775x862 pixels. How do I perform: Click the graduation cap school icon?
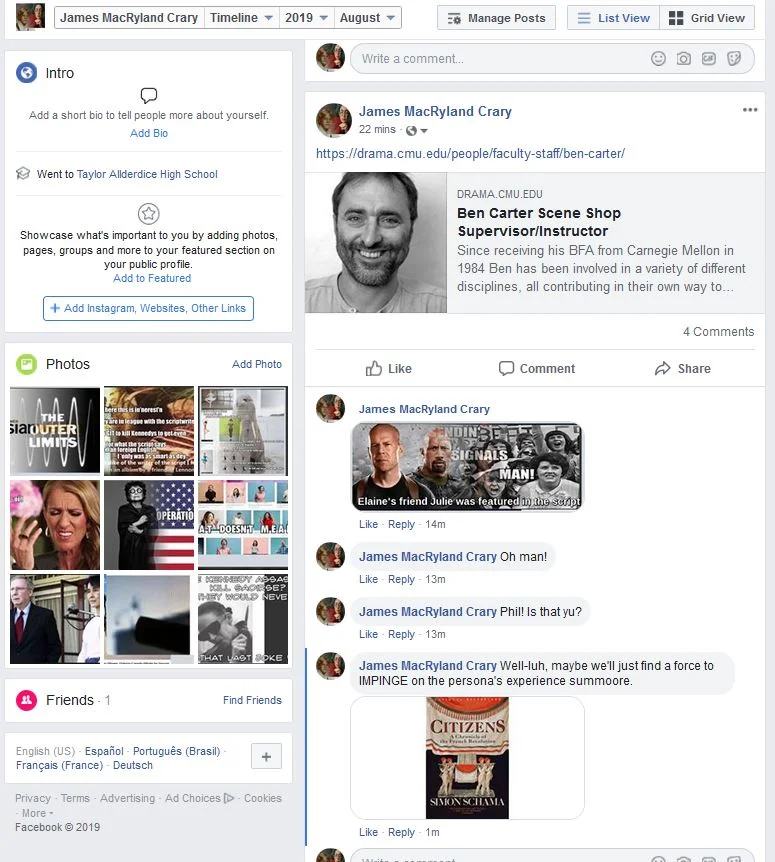click(x=23, y=174)
